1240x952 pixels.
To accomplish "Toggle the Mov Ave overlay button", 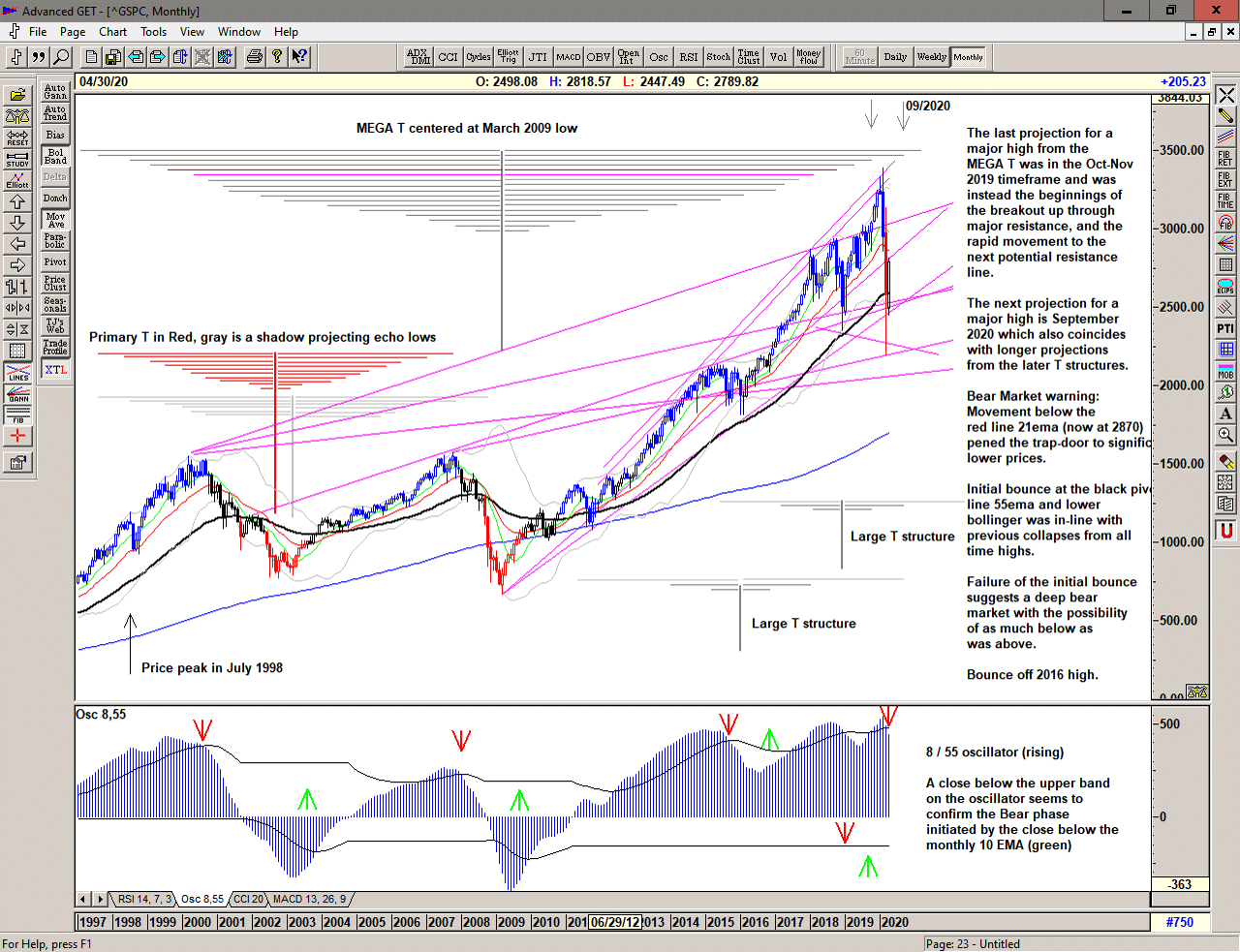I will 55,220.
